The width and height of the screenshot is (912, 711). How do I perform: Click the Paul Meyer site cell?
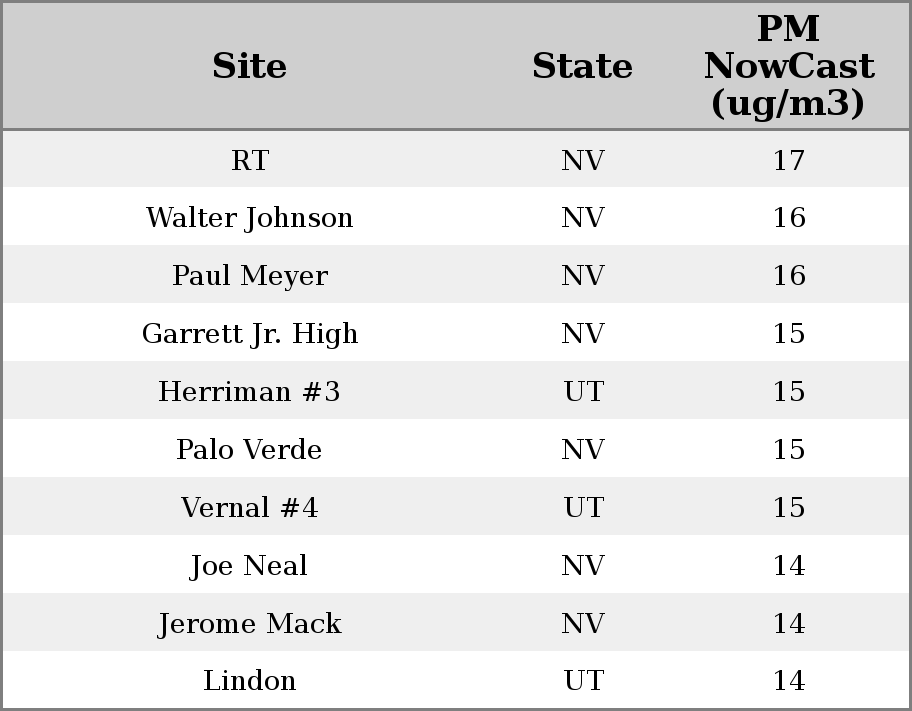[x=250, y=276]
